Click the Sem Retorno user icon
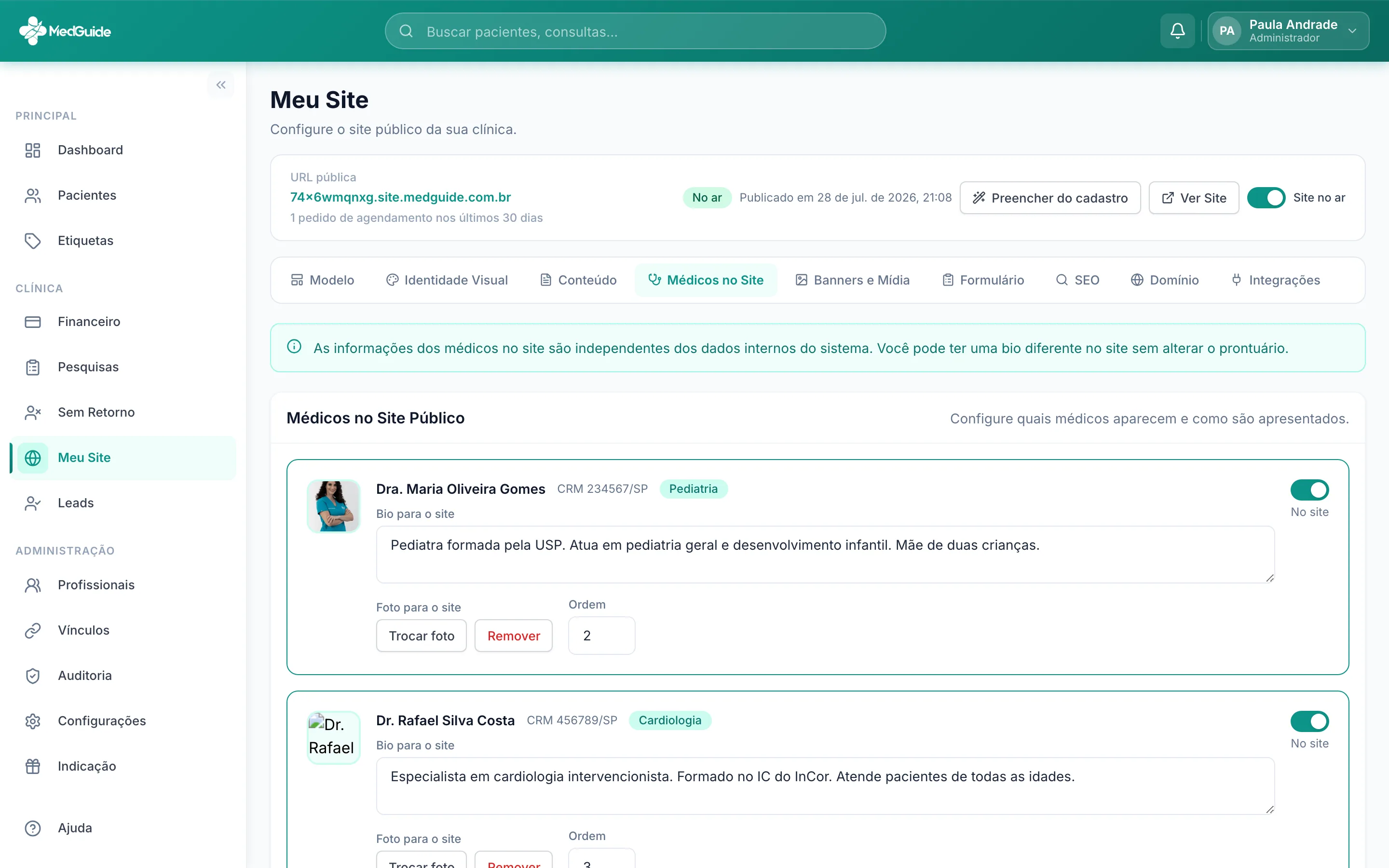This screenshot has width=1389, height=868. point(33,413)
